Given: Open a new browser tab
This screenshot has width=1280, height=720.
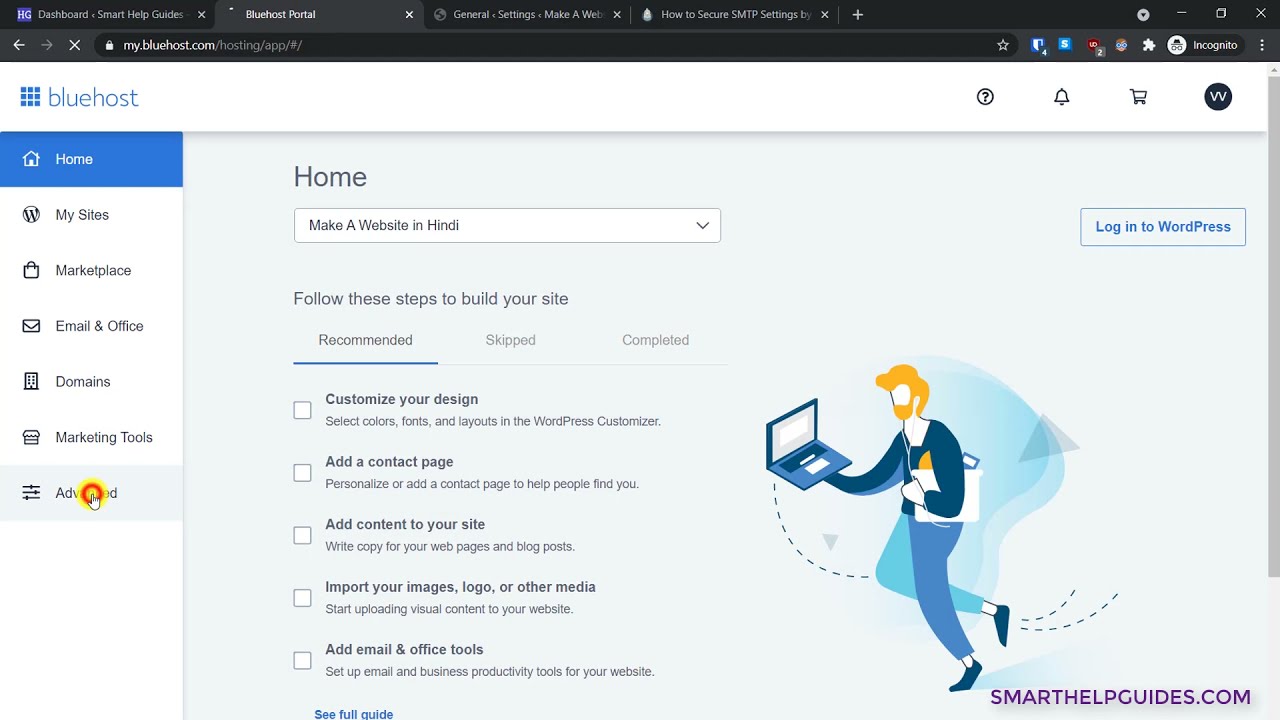Looking at the screenshot, I should click(857, 15).
